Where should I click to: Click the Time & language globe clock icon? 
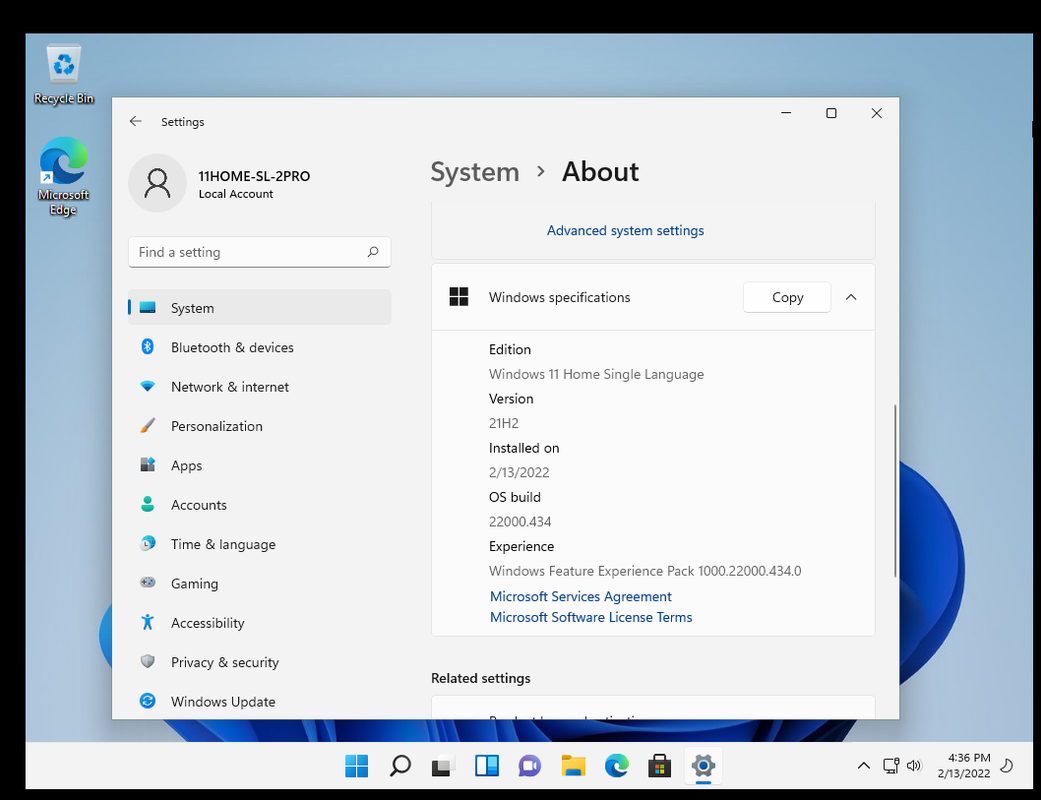point(147,543)
